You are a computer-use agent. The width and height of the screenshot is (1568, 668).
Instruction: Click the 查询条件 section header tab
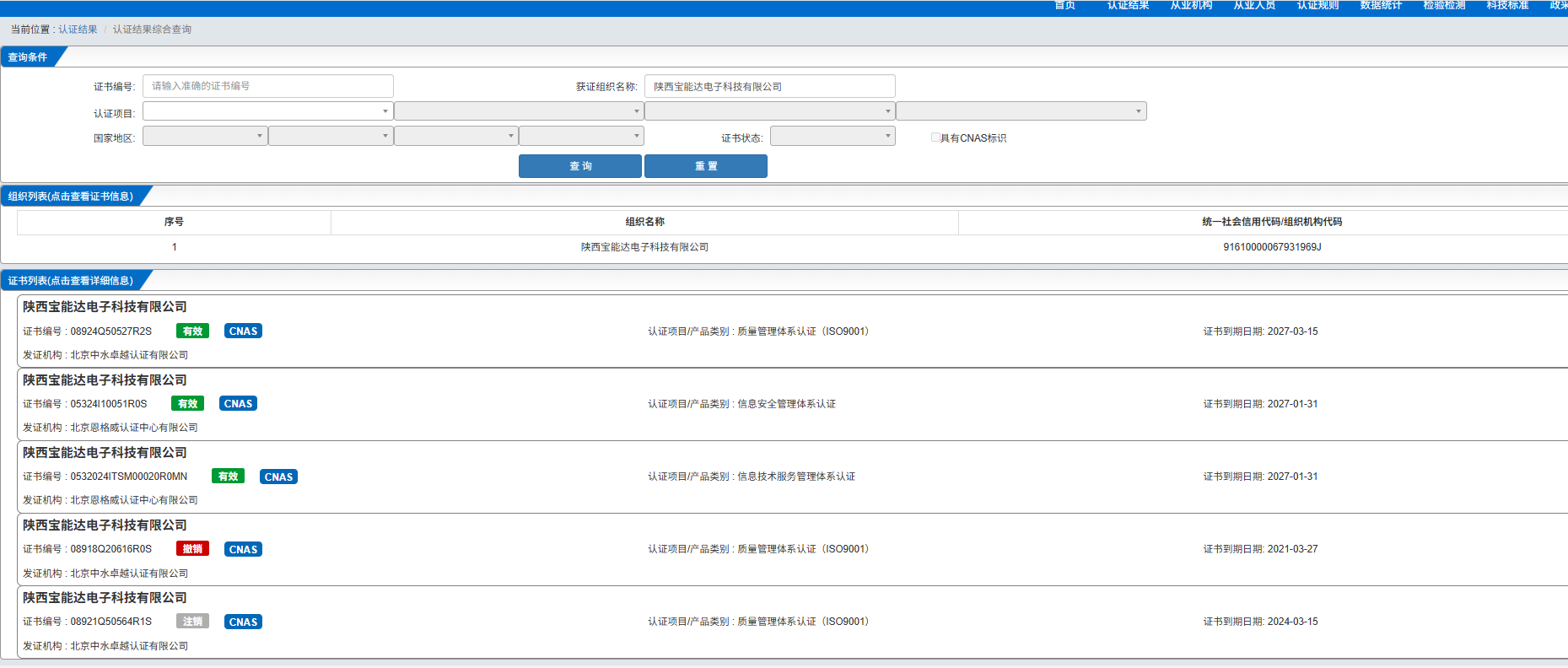pyautogui.click(x=28, y=57)
